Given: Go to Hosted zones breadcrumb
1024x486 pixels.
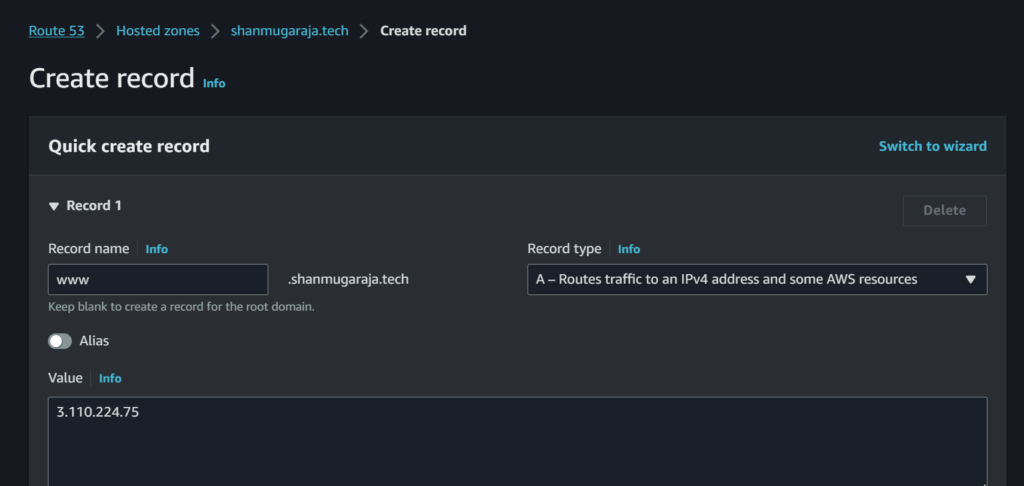Looking at the screenshot, I should (x=158, y=31).
